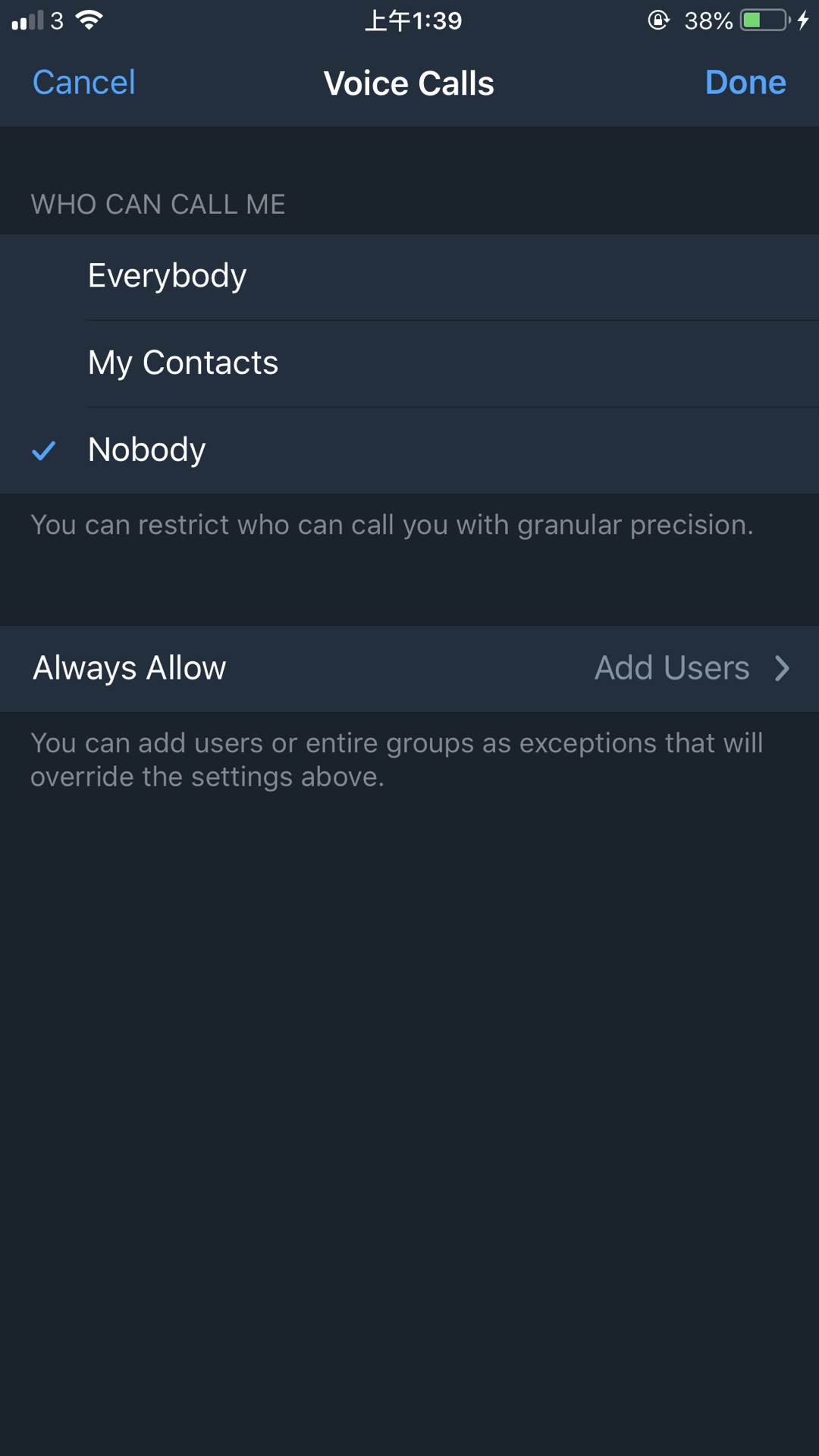Tap the clock in status bar
The height and width of the screenshot is (1456, 819).
413,20
